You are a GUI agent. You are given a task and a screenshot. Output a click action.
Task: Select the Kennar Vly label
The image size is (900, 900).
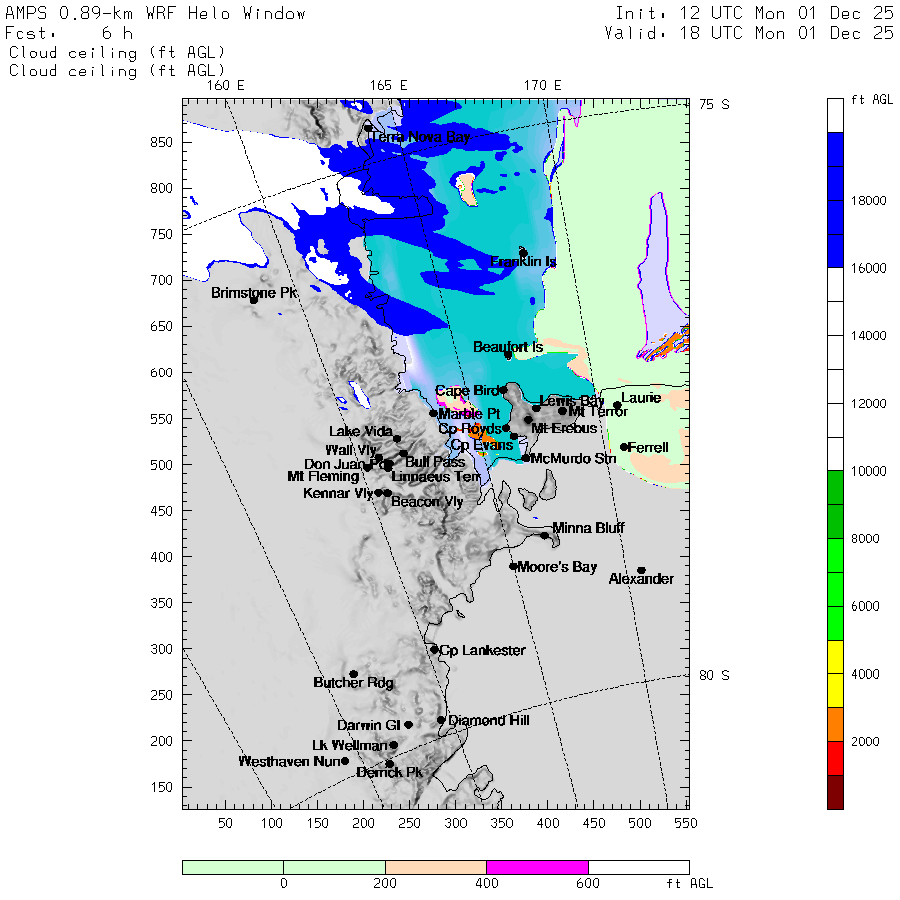pos(338,493)
